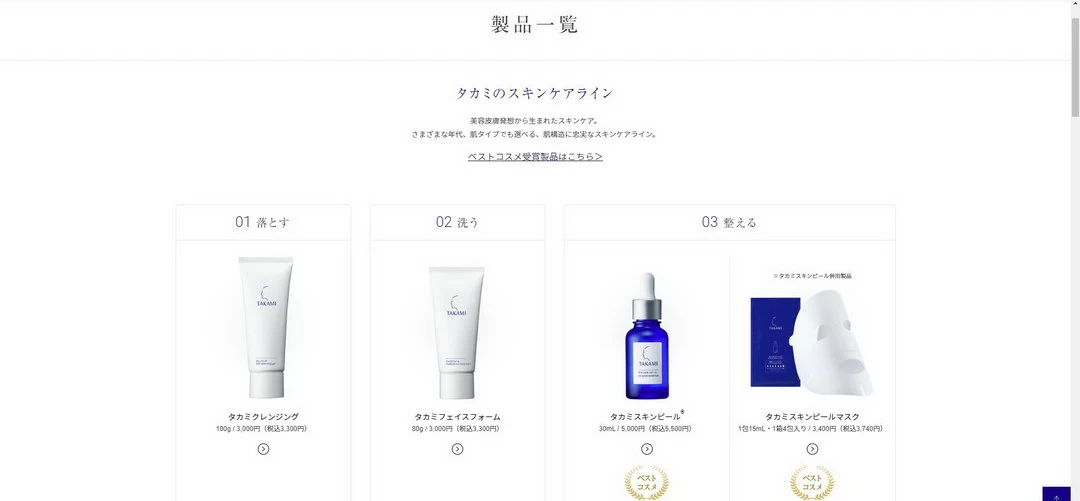Click ベストコスメ badge under Skin Peel
This screenshot has width=1080, height=501.
[x=646, y=482]
